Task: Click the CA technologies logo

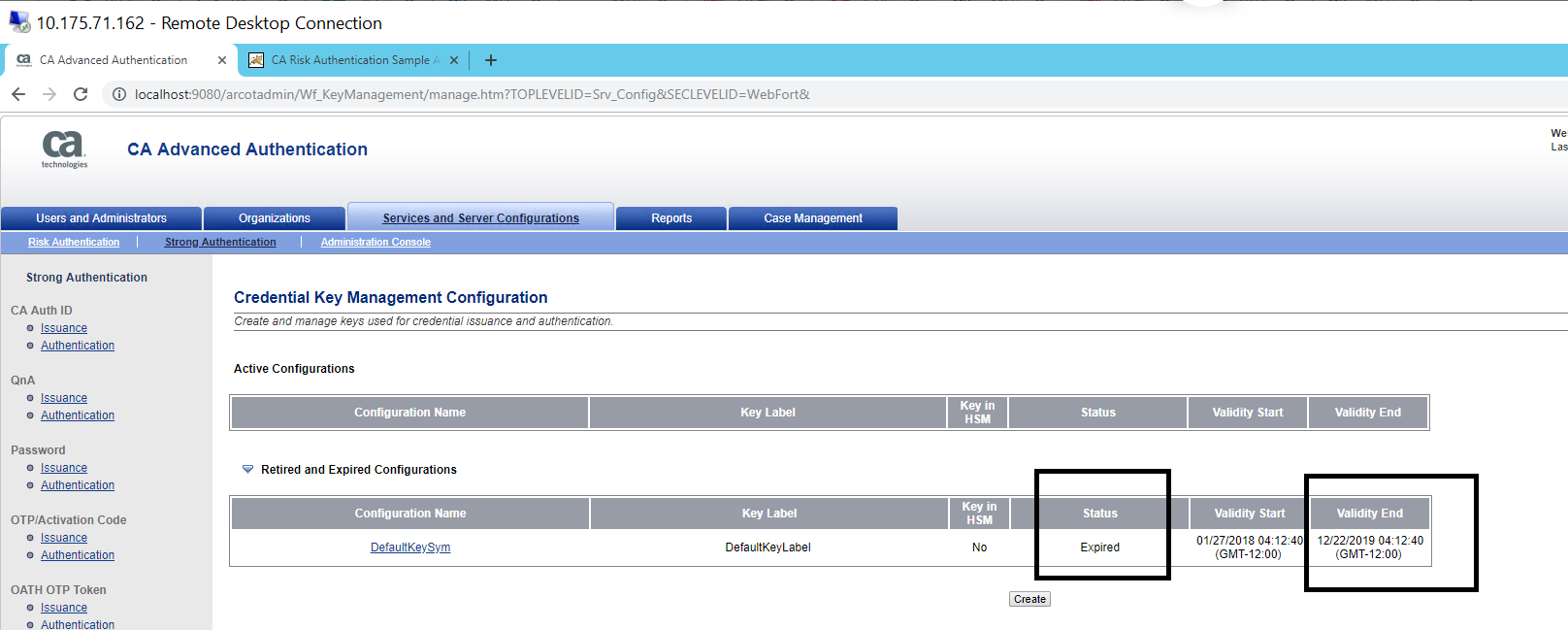Action: tap(64, 149)
